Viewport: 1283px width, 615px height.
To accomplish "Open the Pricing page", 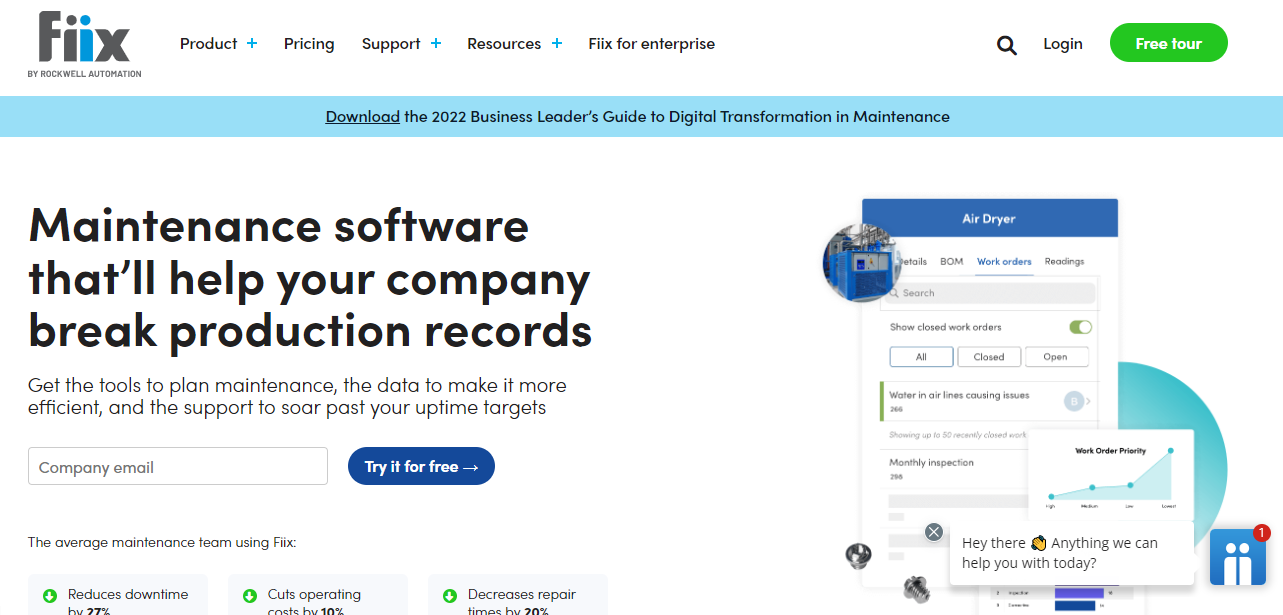I will point(309,44).
